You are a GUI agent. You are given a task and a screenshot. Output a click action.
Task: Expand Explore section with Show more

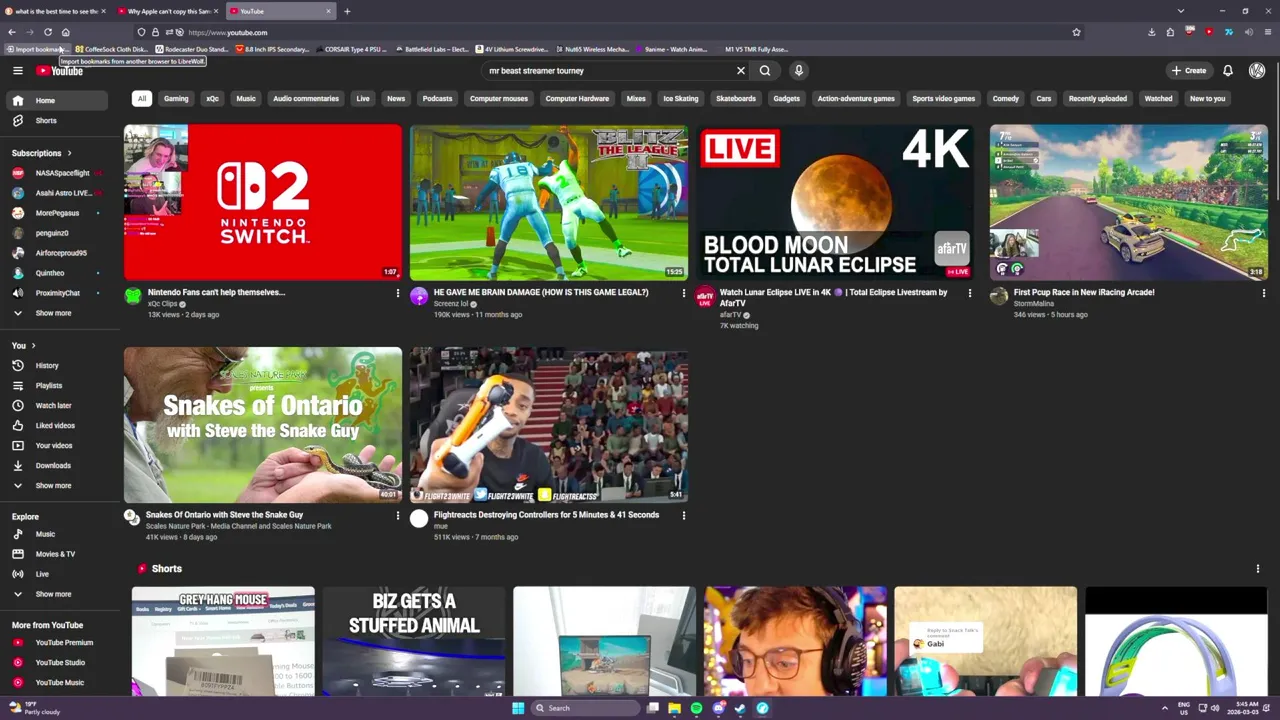click(57, 594)
